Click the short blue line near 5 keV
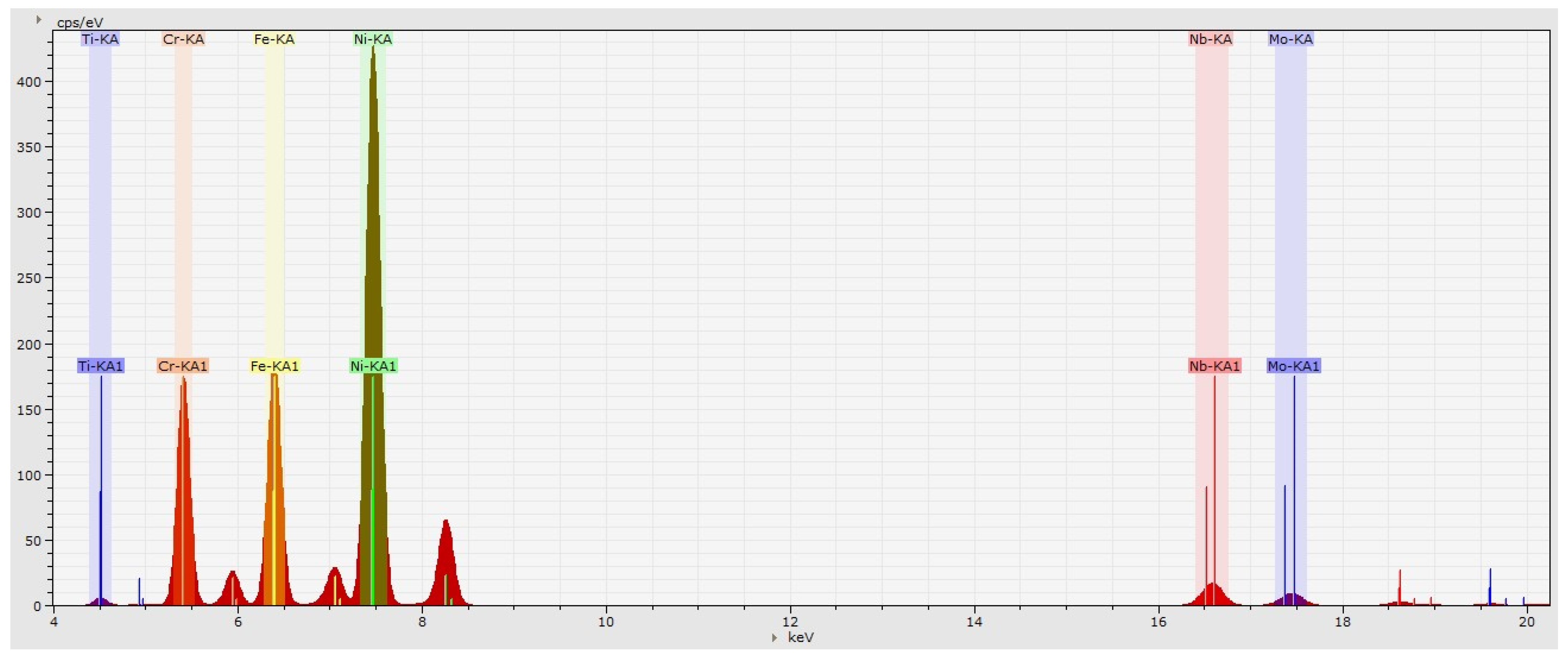Viewport: 1568px width, 659px height. coord(139,591)
